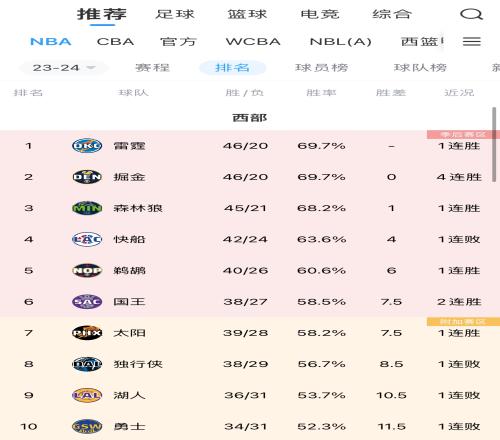Screen dimensions: 500x440
Task: Open the 球员榜 player leaderboard
Action: pyautogui.click(x=322, y=68)
